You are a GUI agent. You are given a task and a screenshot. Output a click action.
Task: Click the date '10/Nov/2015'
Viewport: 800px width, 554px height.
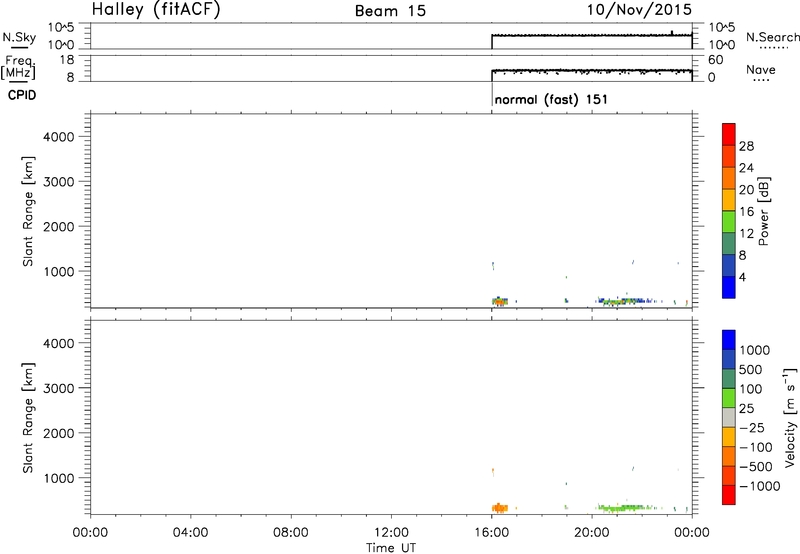[x=639, y=9]
